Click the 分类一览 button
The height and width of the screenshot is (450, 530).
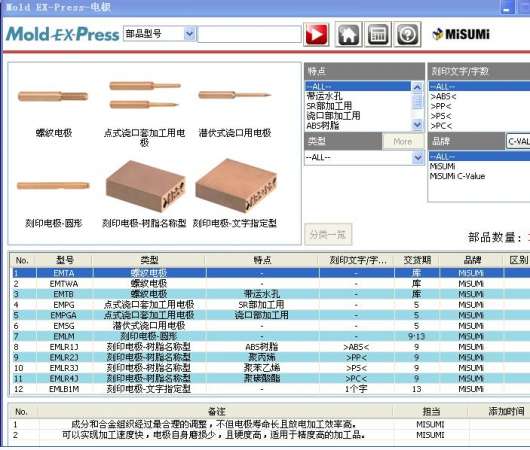pyautogui.click(x=328, y=234)
